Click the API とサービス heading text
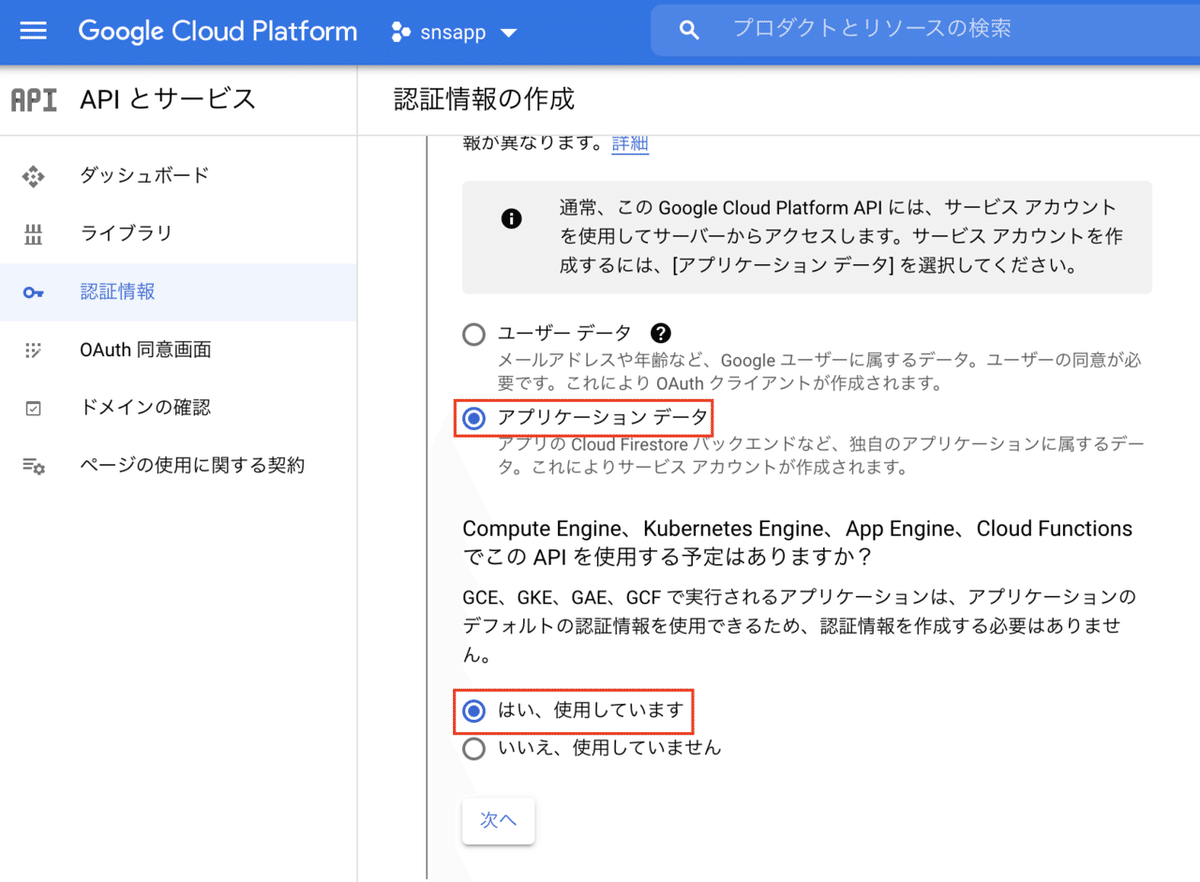The height and width of the screenshot is (882, 1200). tap(168, 99)
